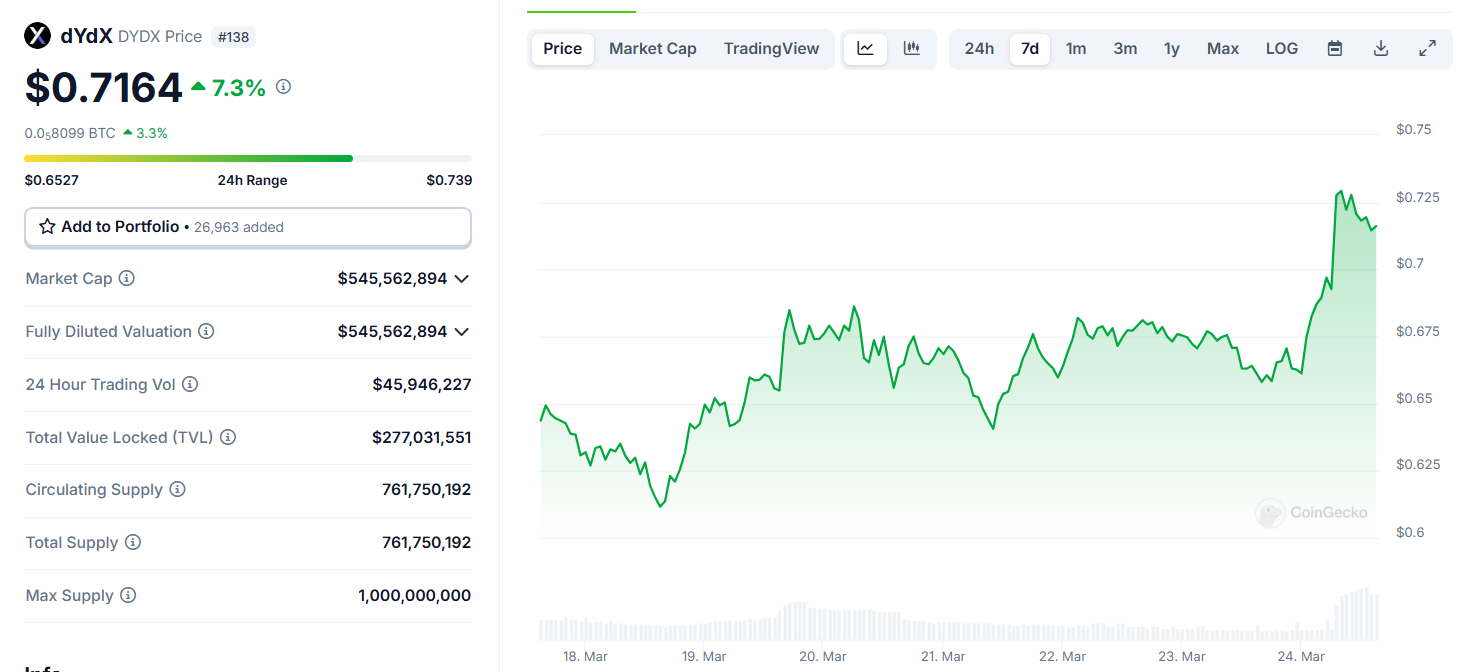Image resolution: width=1470 pixels, height=672 pixels.
Task: Click the star icon in Add to Portfolio
Action: [x=47, y=227]
